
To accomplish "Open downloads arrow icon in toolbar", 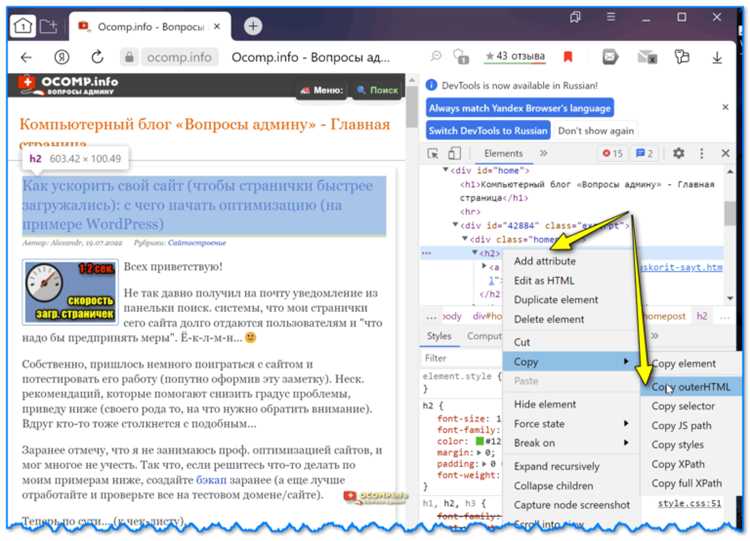I will click(717, 57).
